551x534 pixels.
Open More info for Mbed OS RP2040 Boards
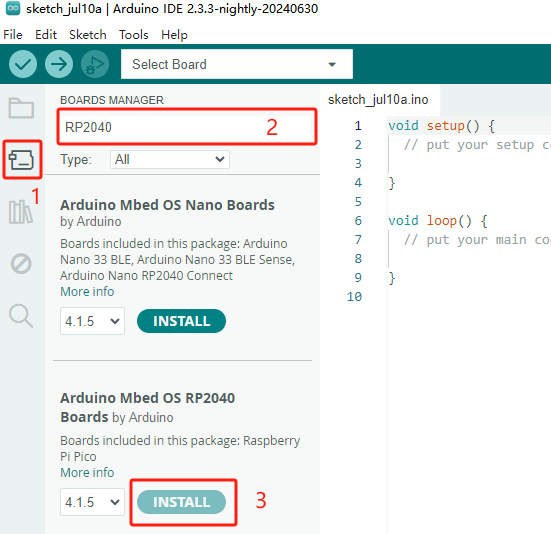tap(87, 473)
